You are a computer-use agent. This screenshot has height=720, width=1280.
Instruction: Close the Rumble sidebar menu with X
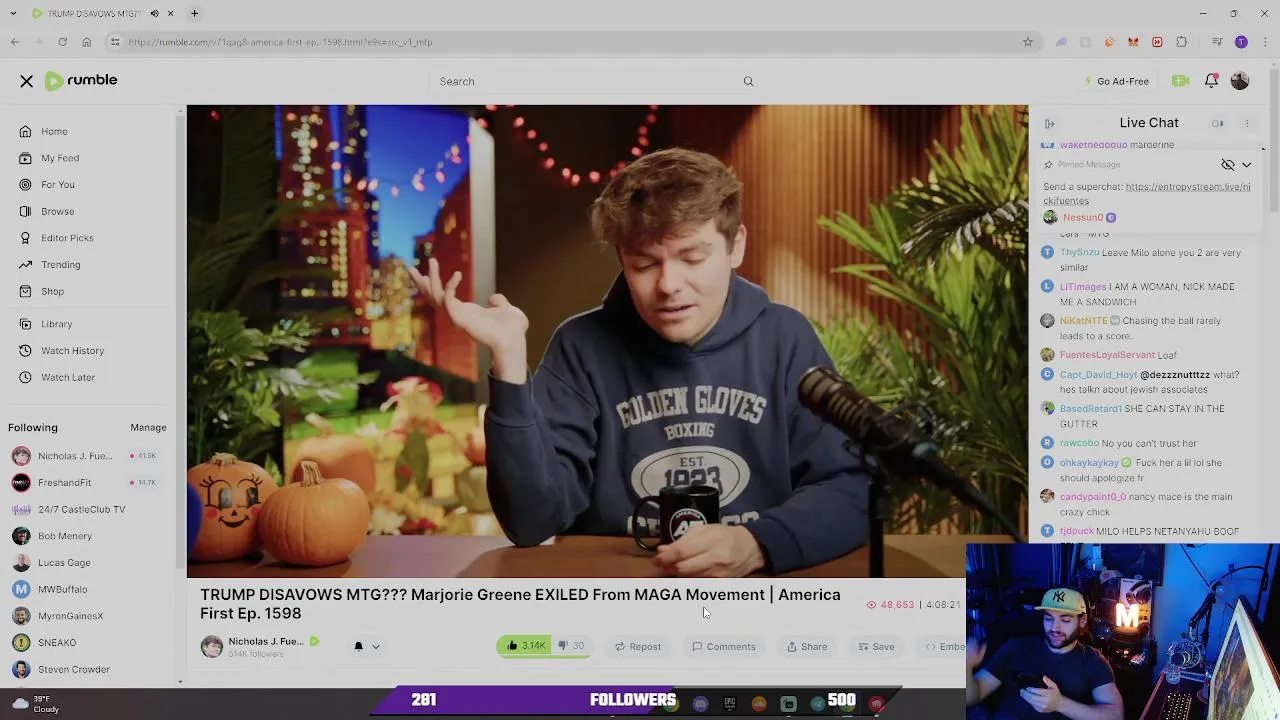click(x=27, y=81)
